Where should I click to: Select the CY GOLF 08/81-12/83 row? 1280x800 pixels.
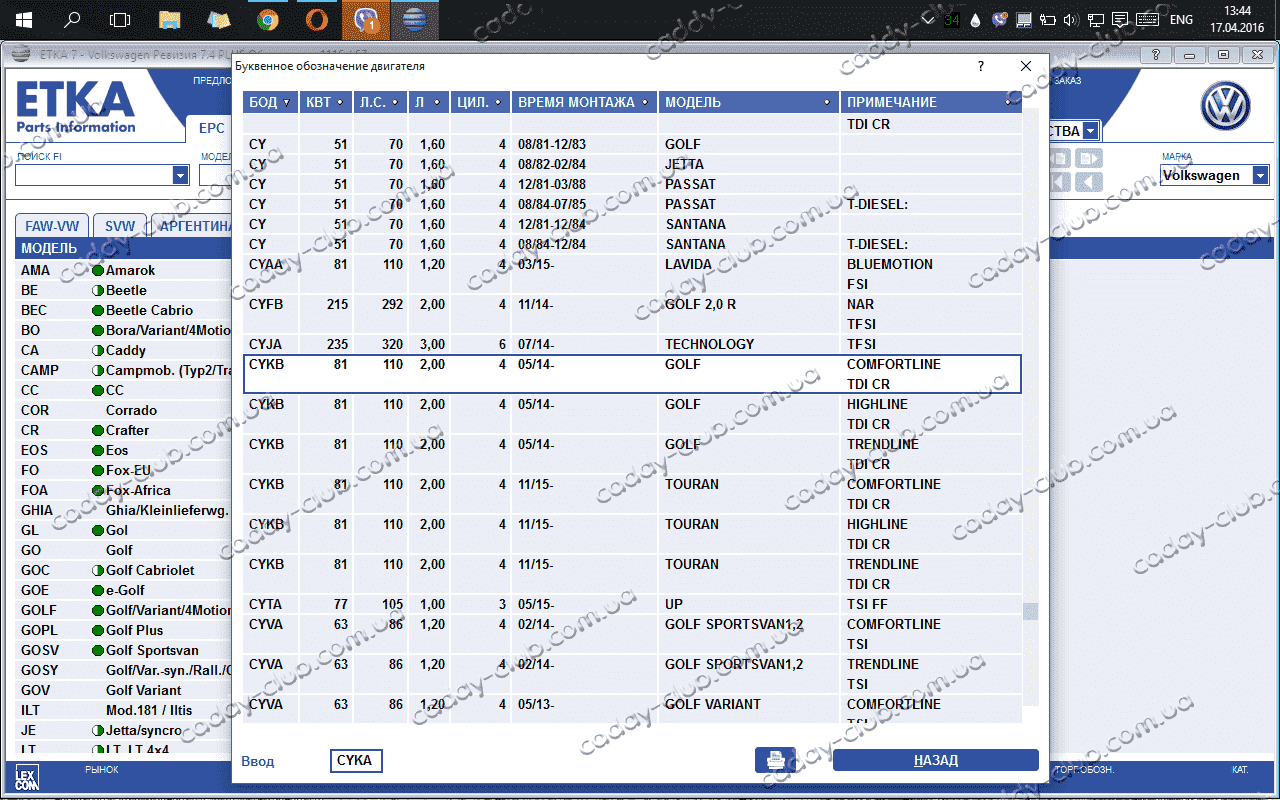pyautogui.click(x=632, y=144)
